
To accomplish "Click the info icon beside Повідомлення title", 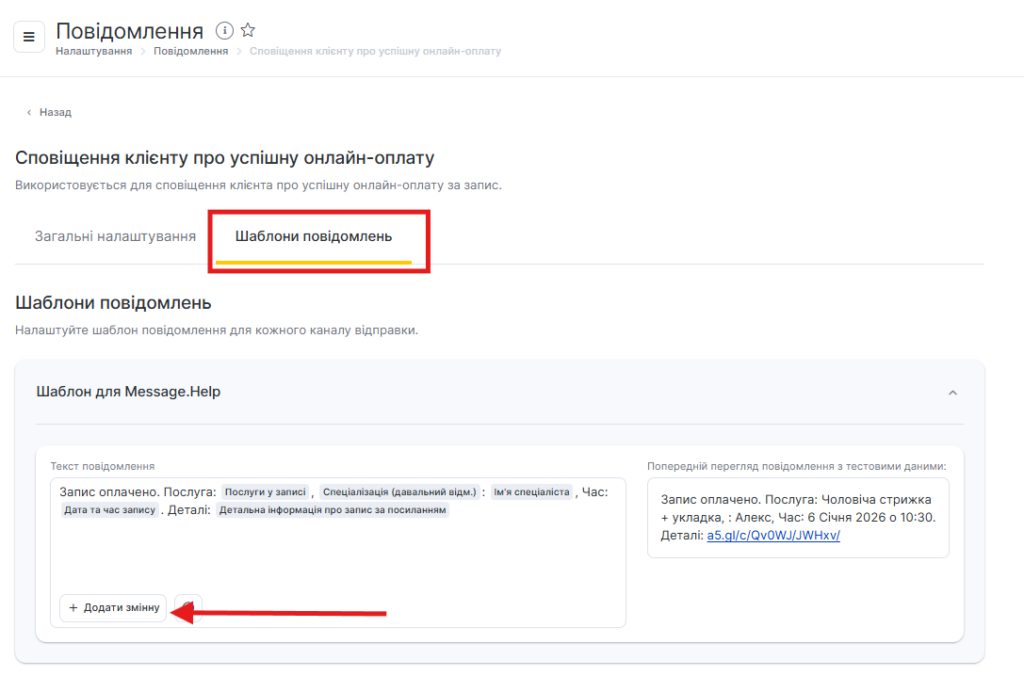I will 225,31.
